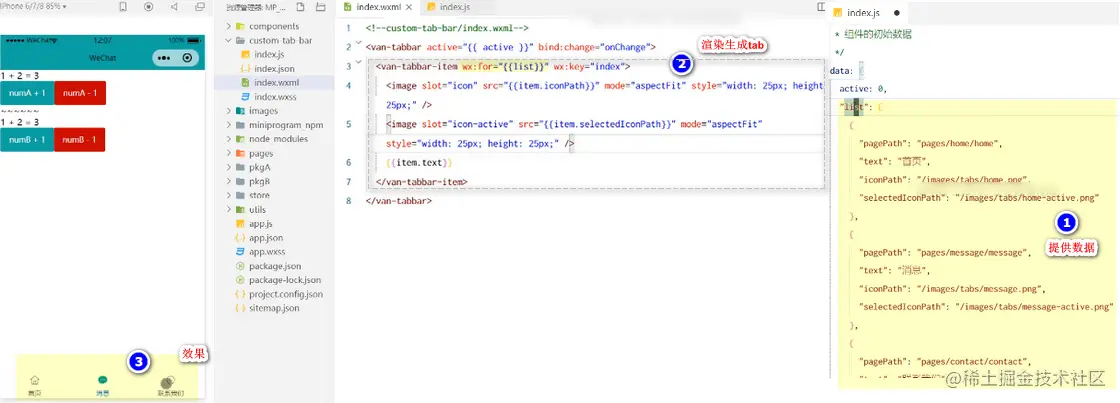
Task: Expand the node_modules folder
Action: (229, 139)
